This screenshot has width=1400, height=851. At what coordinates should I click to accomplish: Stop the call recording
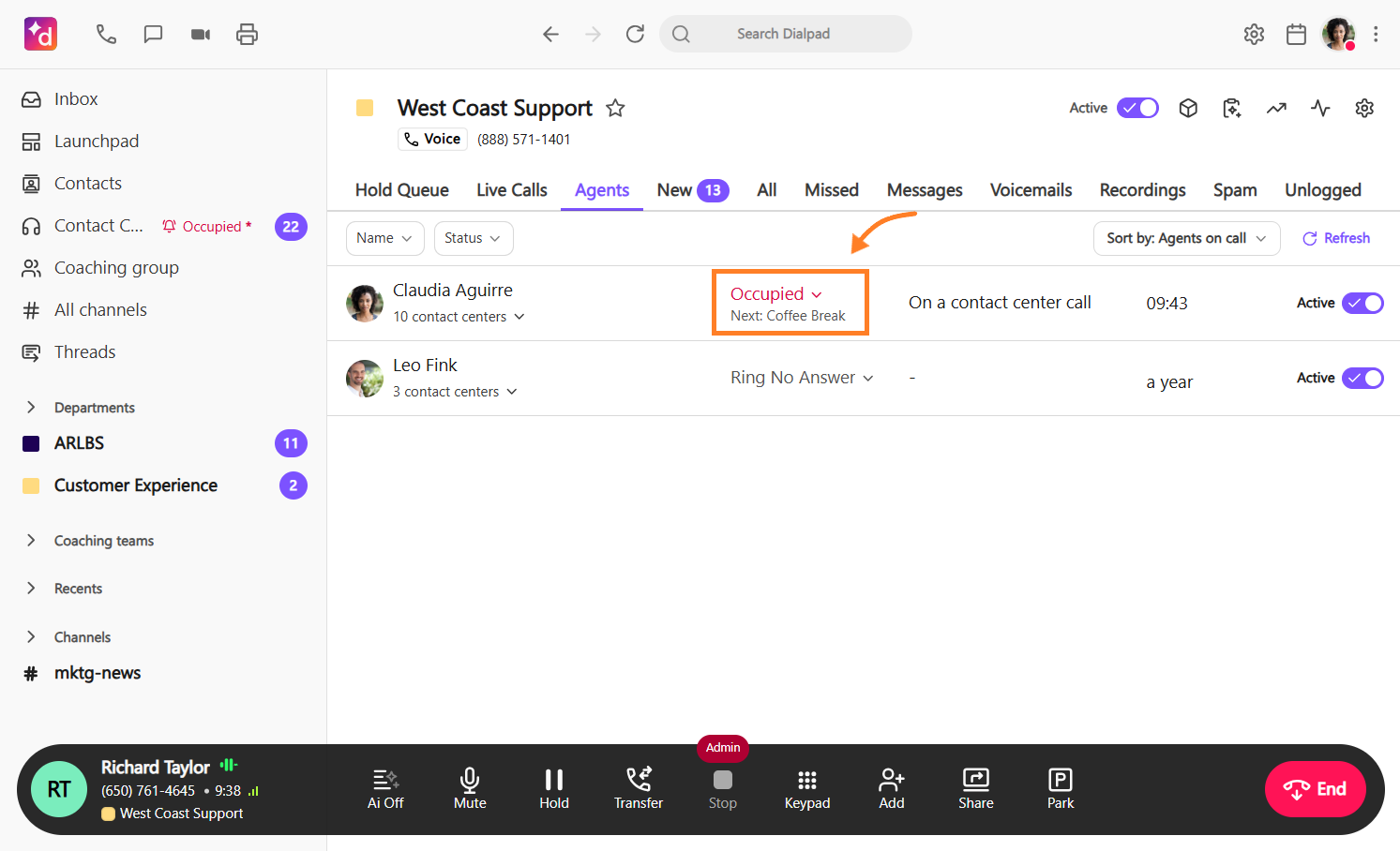point(723,789)
